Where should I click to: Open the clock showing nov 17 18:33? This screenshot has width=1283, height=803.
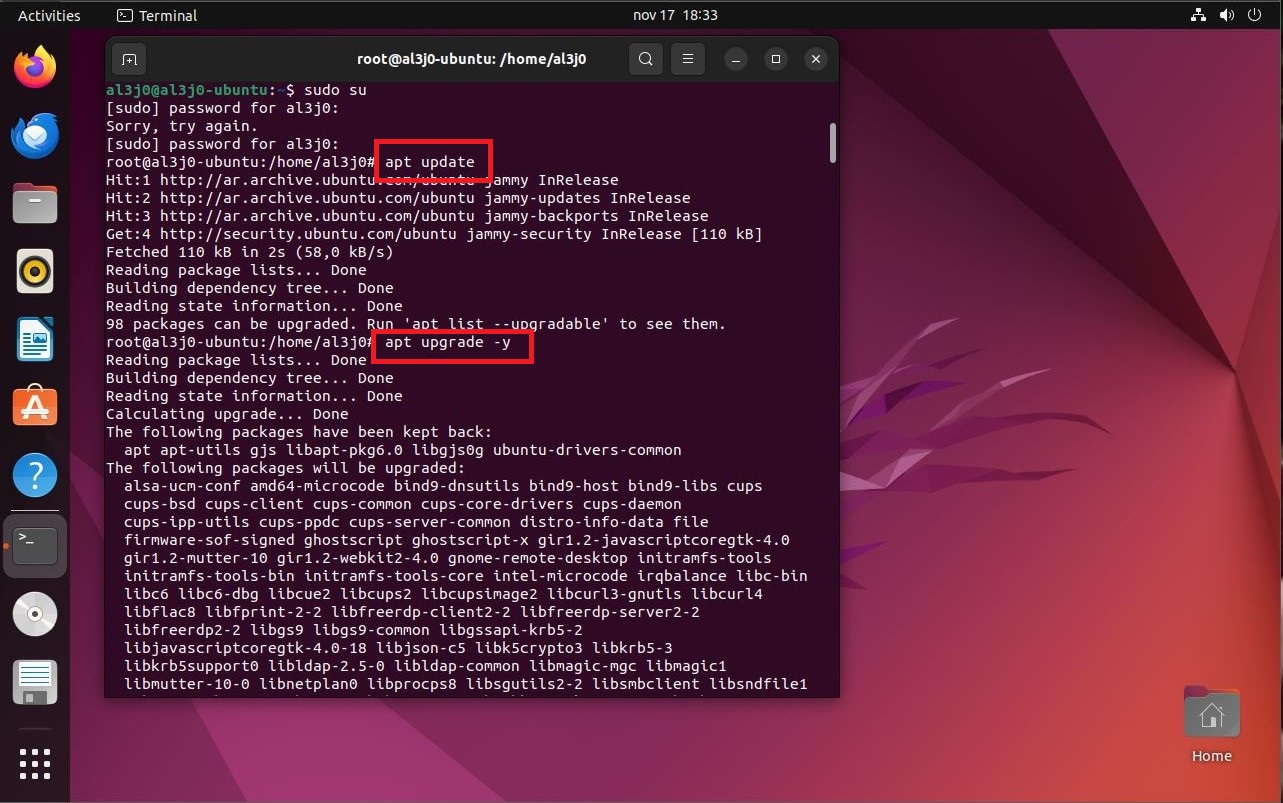[x=675, y=15]
